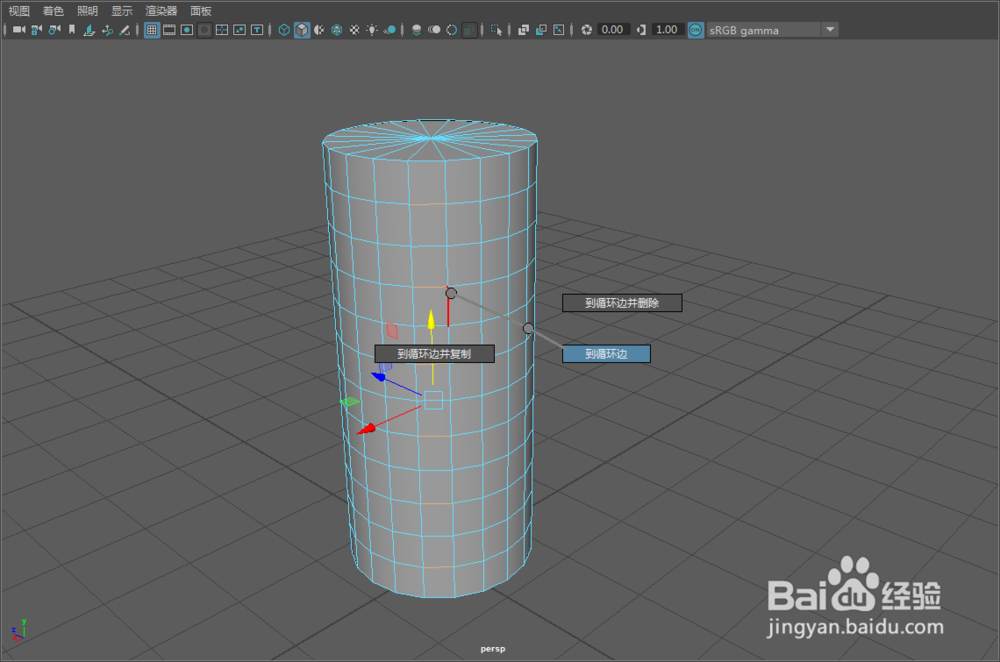Click the red plane handle of manipulator
The height and width of the screenshot is (662, 1000).
(392, 330)
